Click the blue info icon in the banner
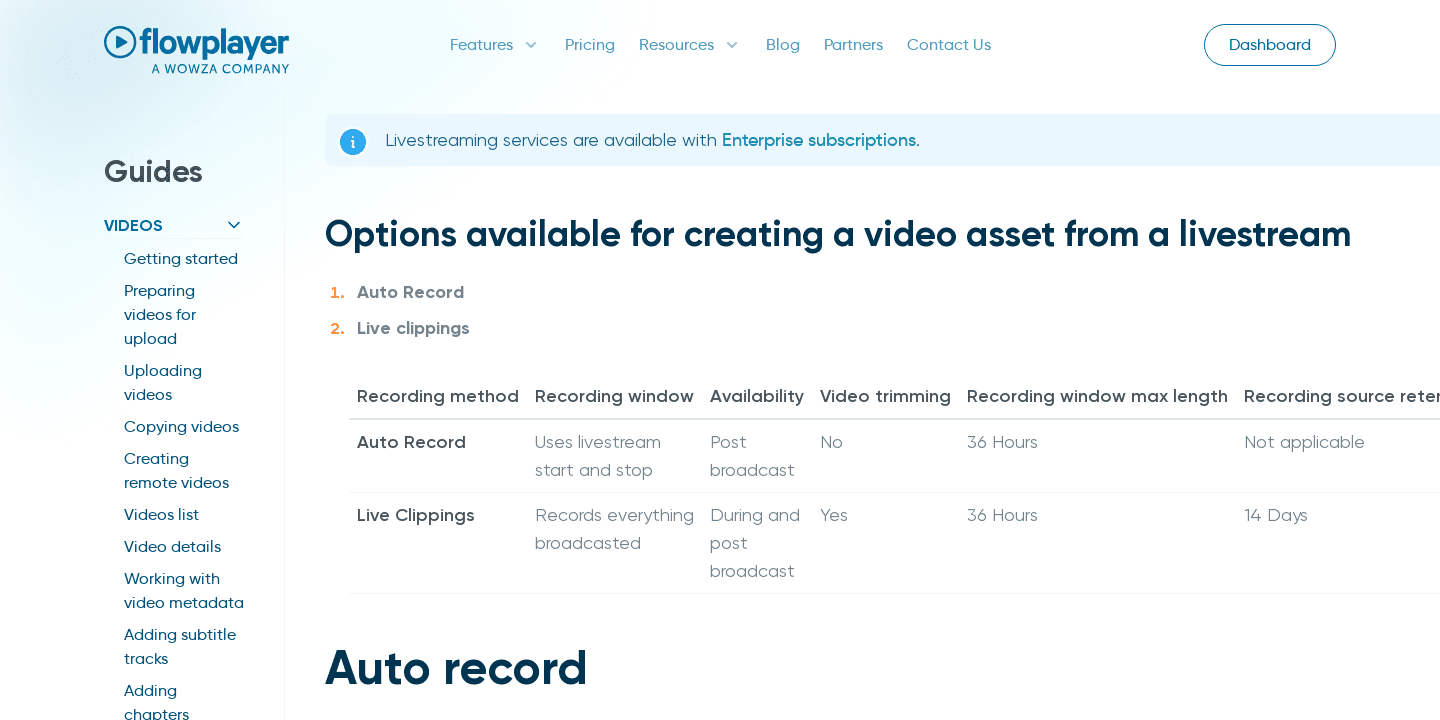The width and height of the screenshot is (1440, 720). (353, 142)
